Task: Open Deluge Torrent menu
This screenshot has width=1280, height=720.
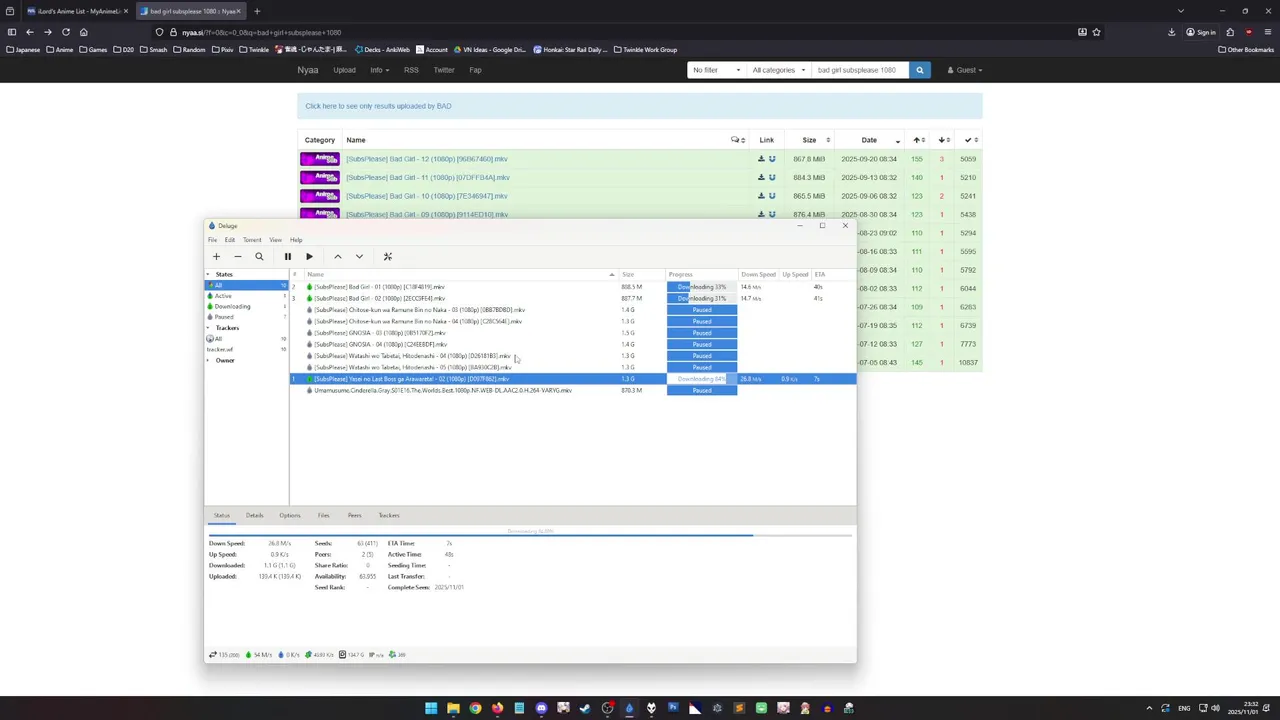Action: (x=252, y=240)
